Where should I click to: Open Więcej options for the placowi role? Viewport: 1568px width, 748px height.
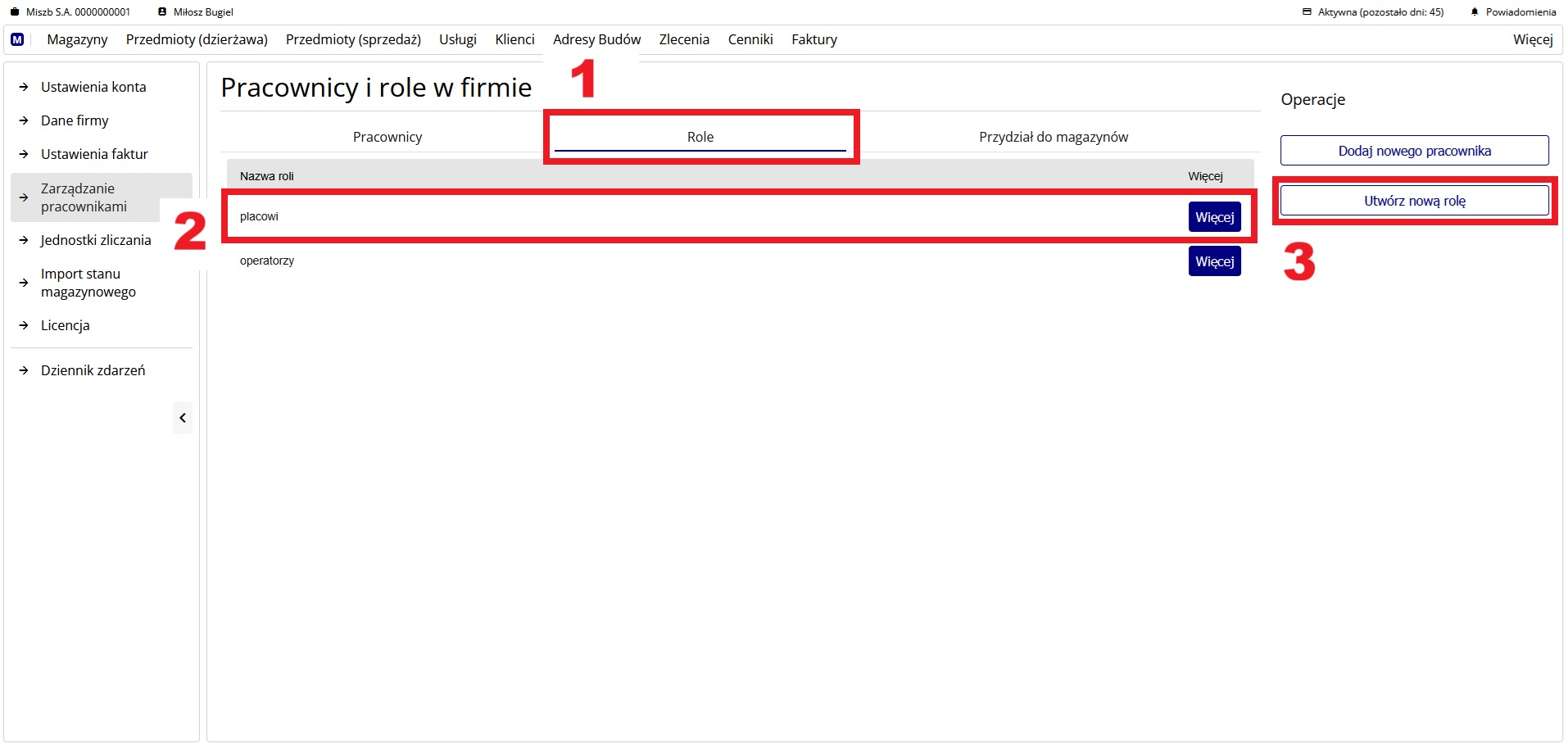click(x=1214, y=217)
